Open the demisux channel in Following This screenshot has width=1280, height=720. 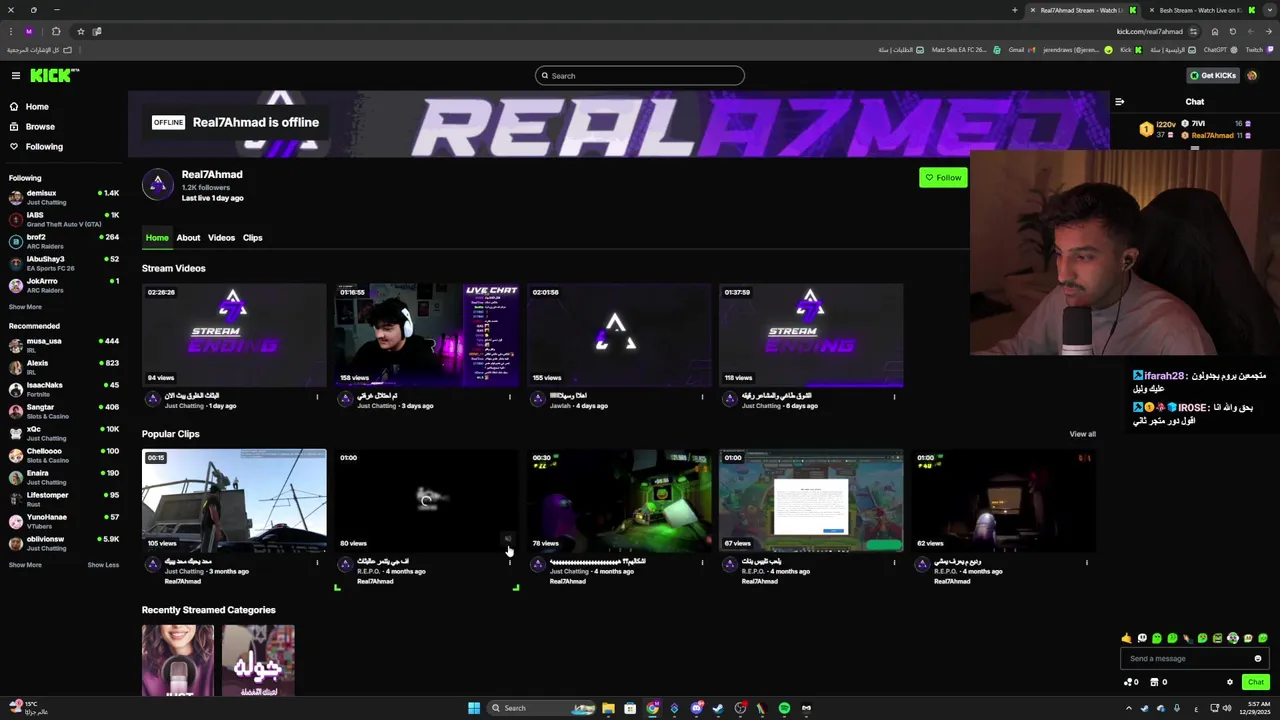(x=63, y=197)
